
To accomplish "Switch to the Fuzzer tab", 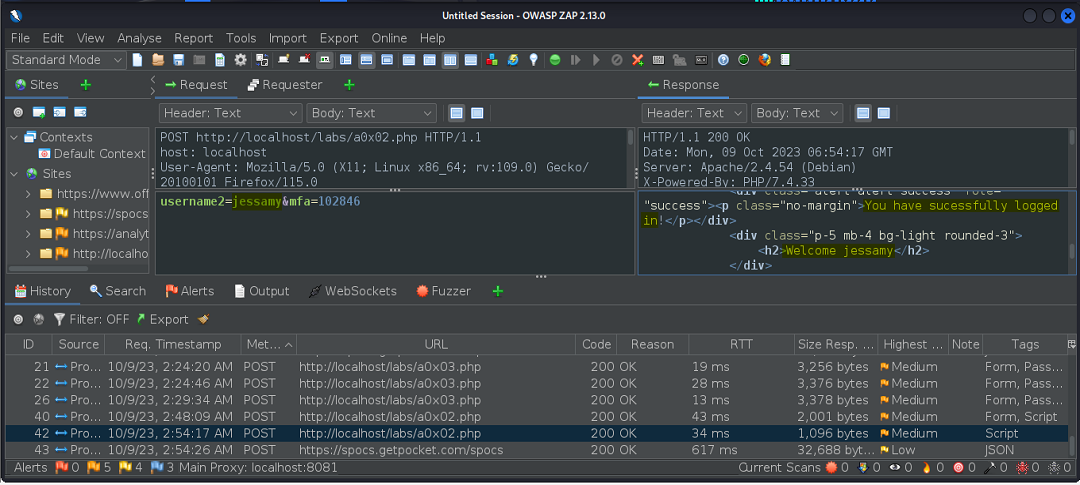I will [x=444, y=291].
